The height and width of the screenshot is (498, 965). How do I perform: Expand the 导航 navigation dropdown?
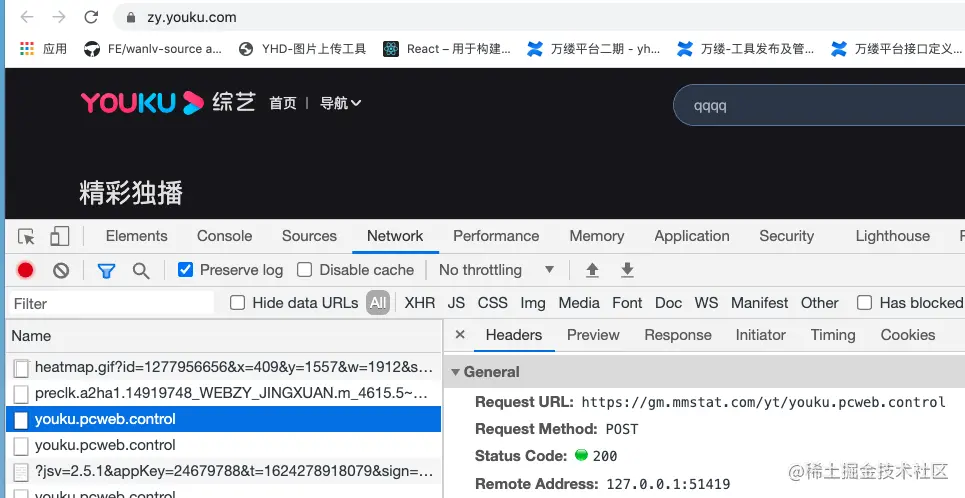click(340, 103)
